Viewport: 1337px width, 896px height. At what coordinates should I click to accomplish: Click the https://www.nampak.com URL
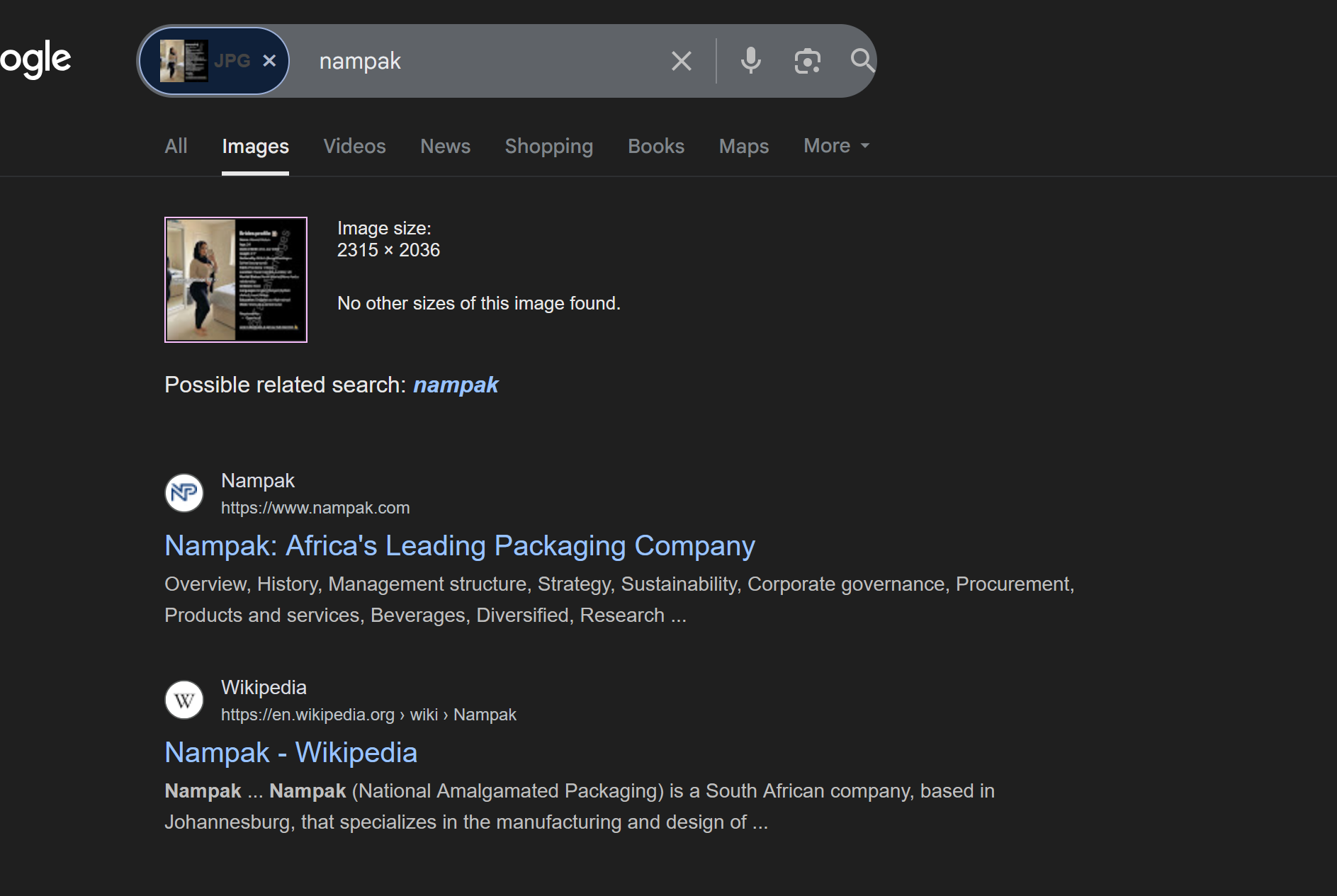point(315,508)
